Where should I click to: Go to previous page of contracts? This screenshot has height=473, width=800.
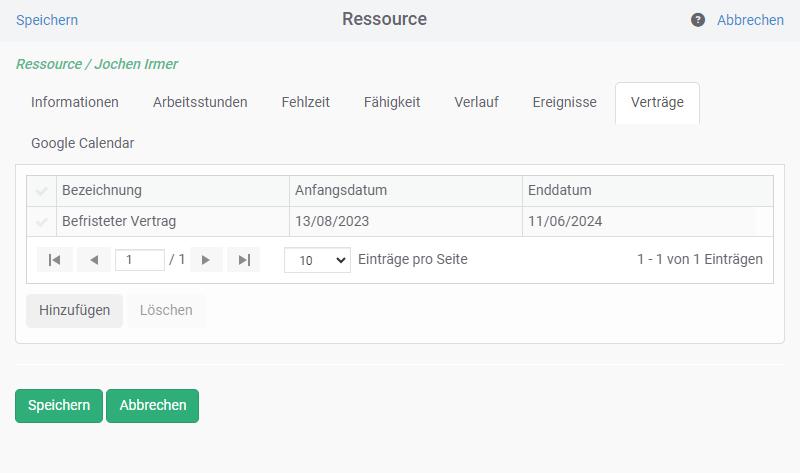[93, 260]
